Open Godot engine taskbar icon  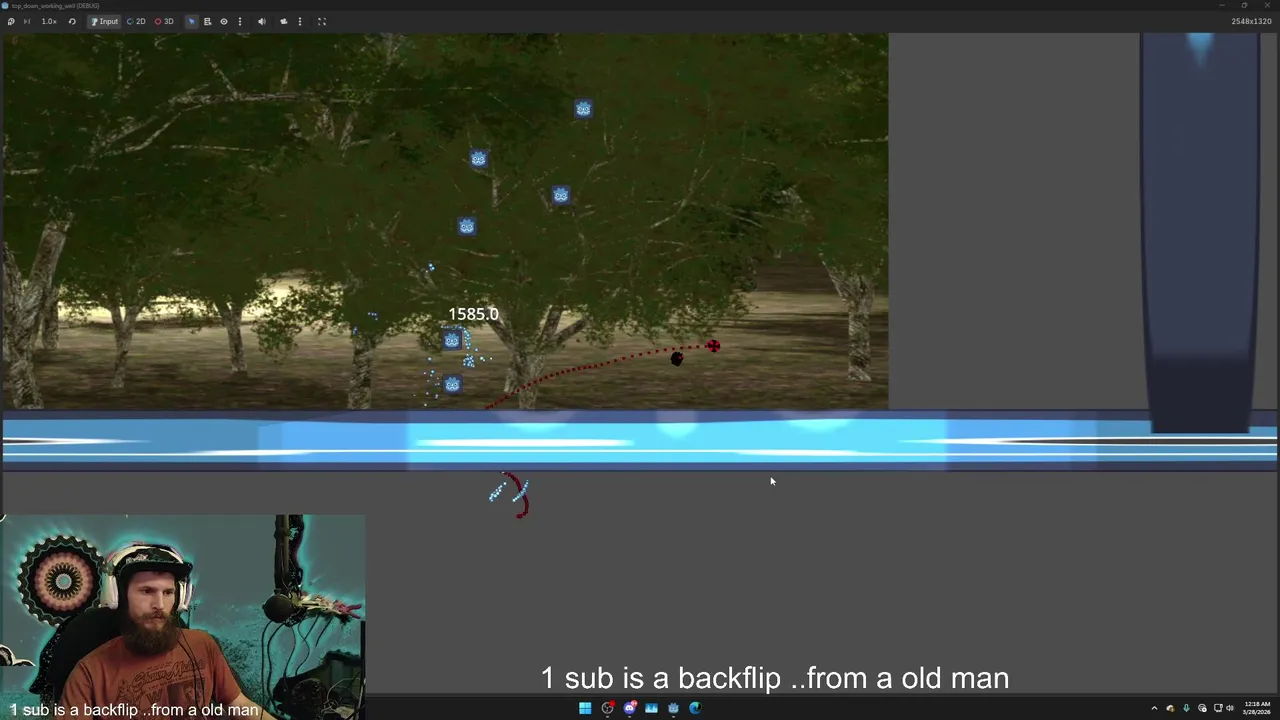tap(673, 708)
